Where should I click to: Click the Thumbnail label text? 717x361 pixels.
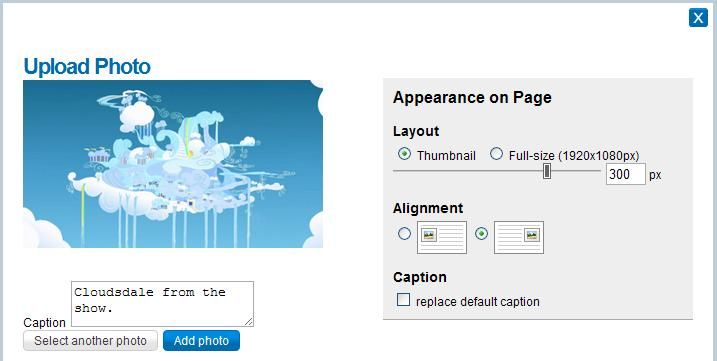tap(446, 156)
